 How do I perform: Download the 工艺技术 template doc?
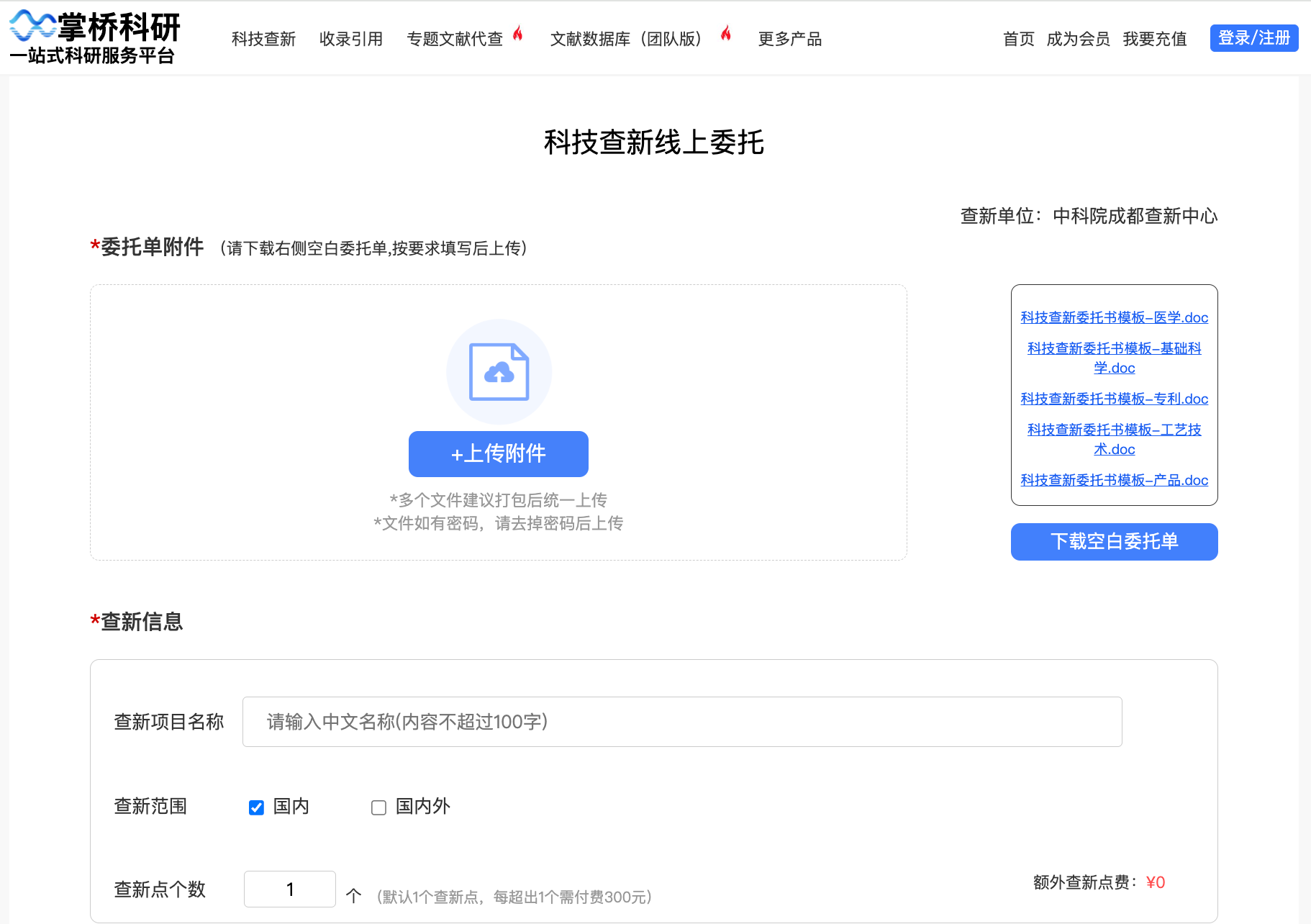[1115, 439]
